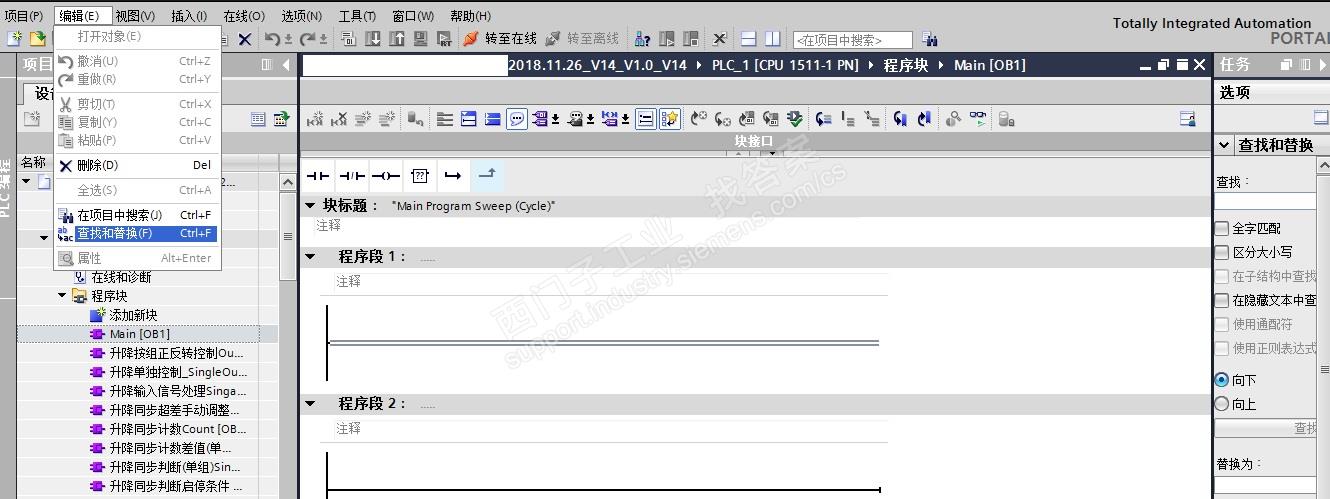Collapse 程序段 1 network

click(310, 257)
